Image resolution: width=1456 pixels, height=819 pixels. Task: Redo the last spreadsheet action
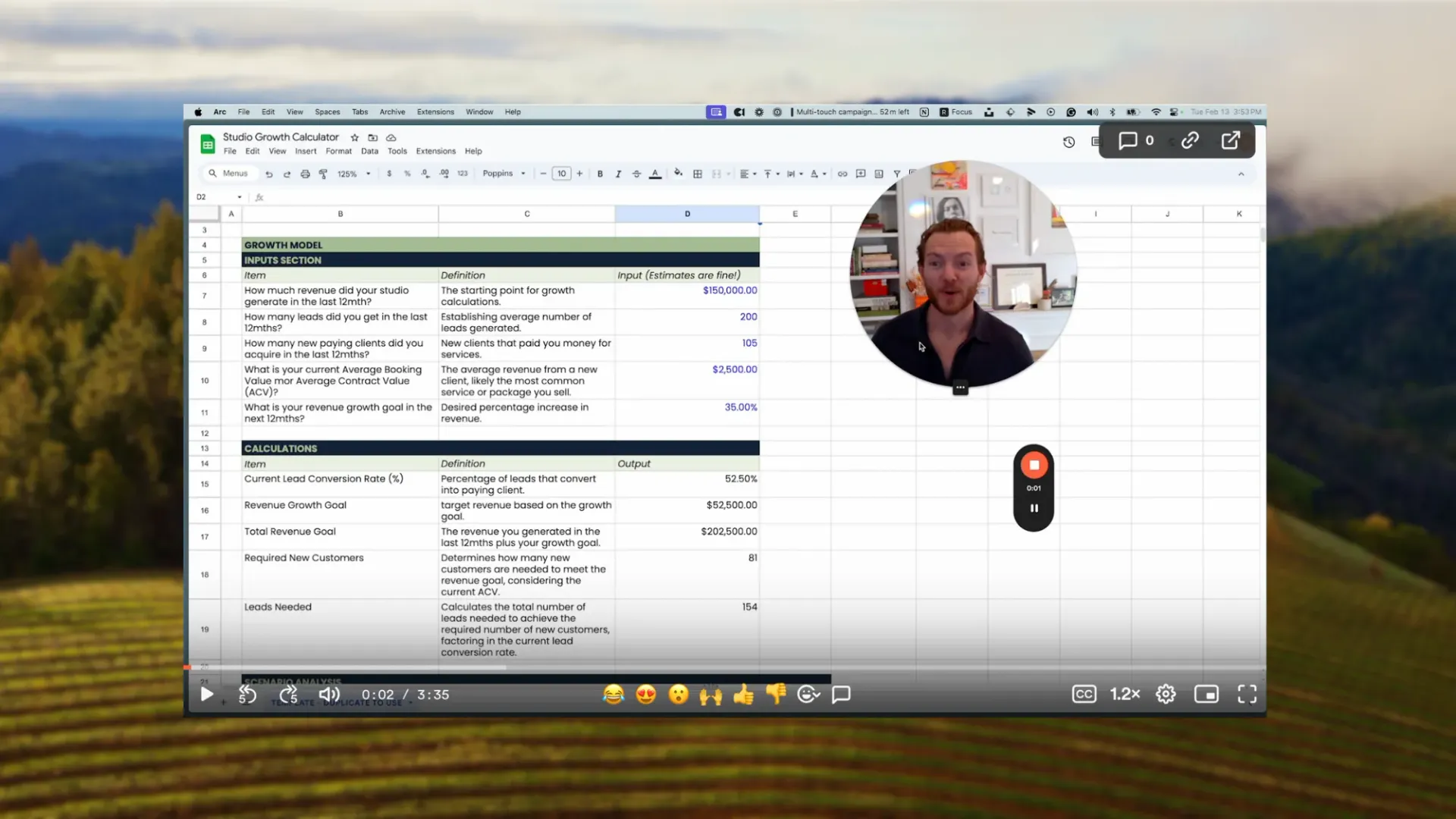coord(287,174)
